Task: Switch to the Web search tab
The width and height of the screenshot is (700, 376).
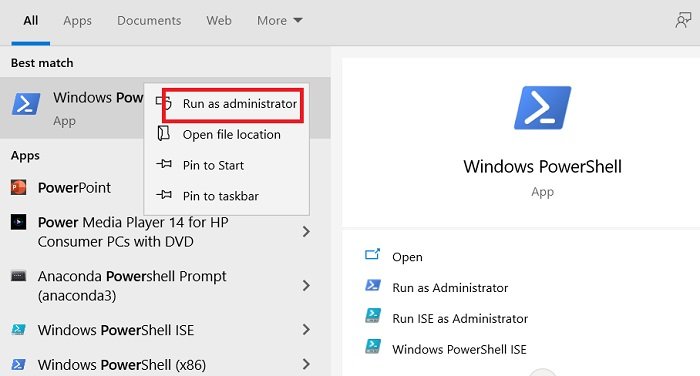Action: [219, 21]
